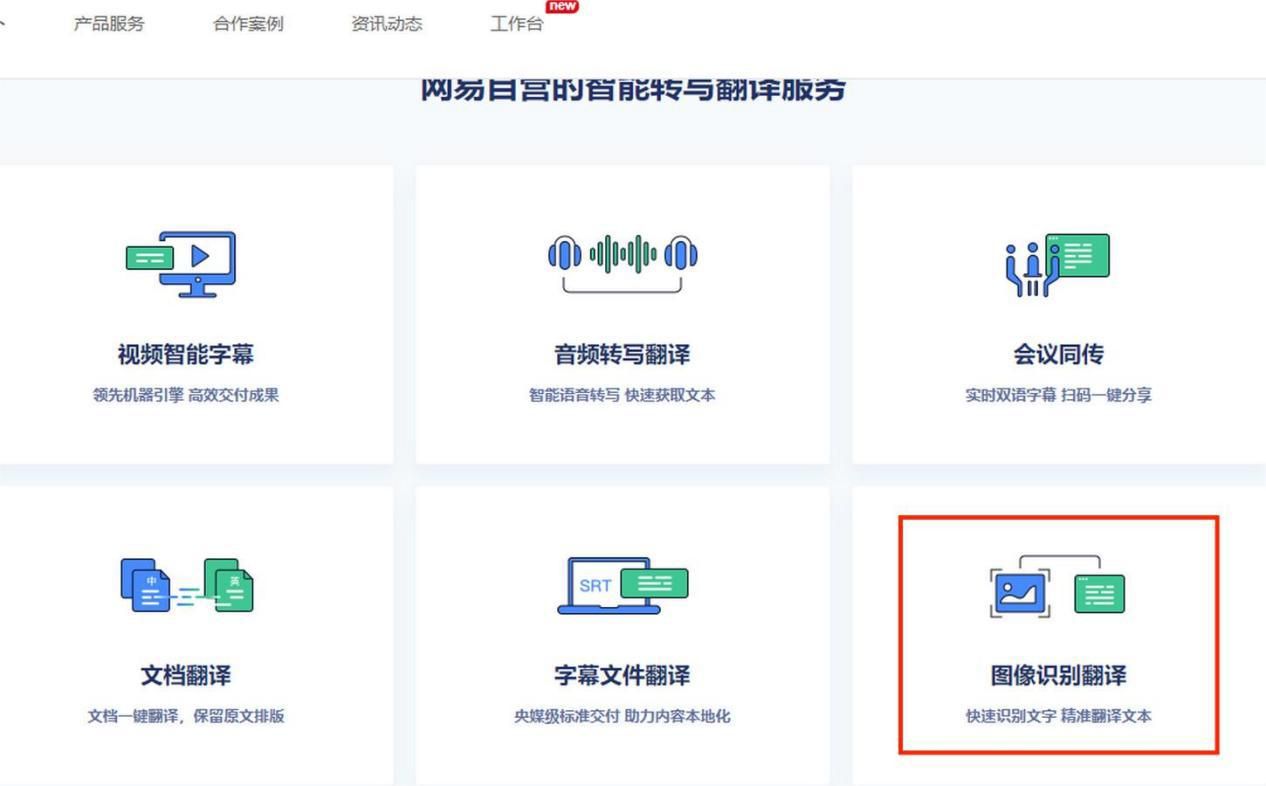The width and height of the screenshot is (1266, 786).
Task: Click the 会议同传 people and screen icon
Action: [x=1058, y=265]
